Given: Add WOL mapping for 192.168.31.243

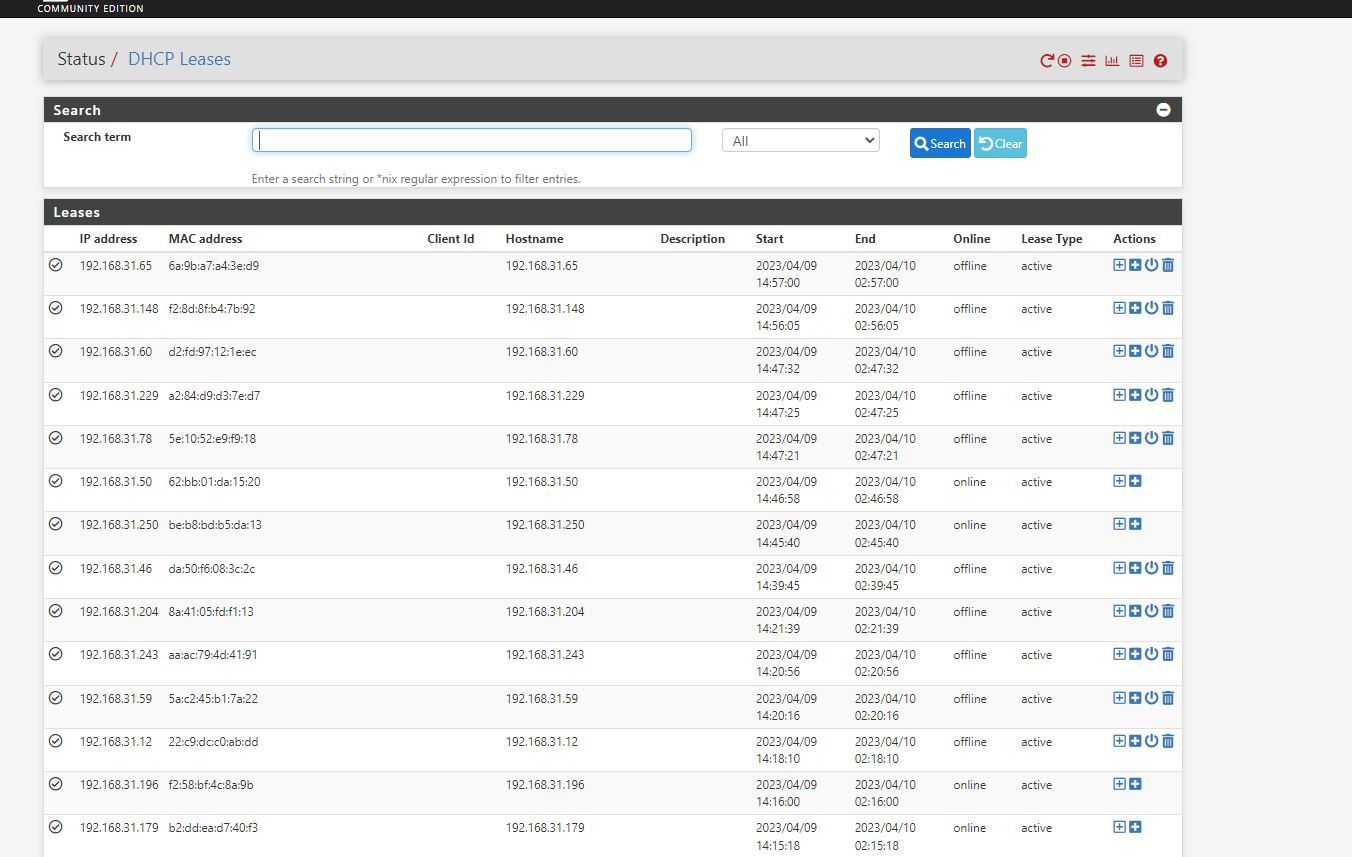Looking at the screenshot, I should tap(1135, 654).
